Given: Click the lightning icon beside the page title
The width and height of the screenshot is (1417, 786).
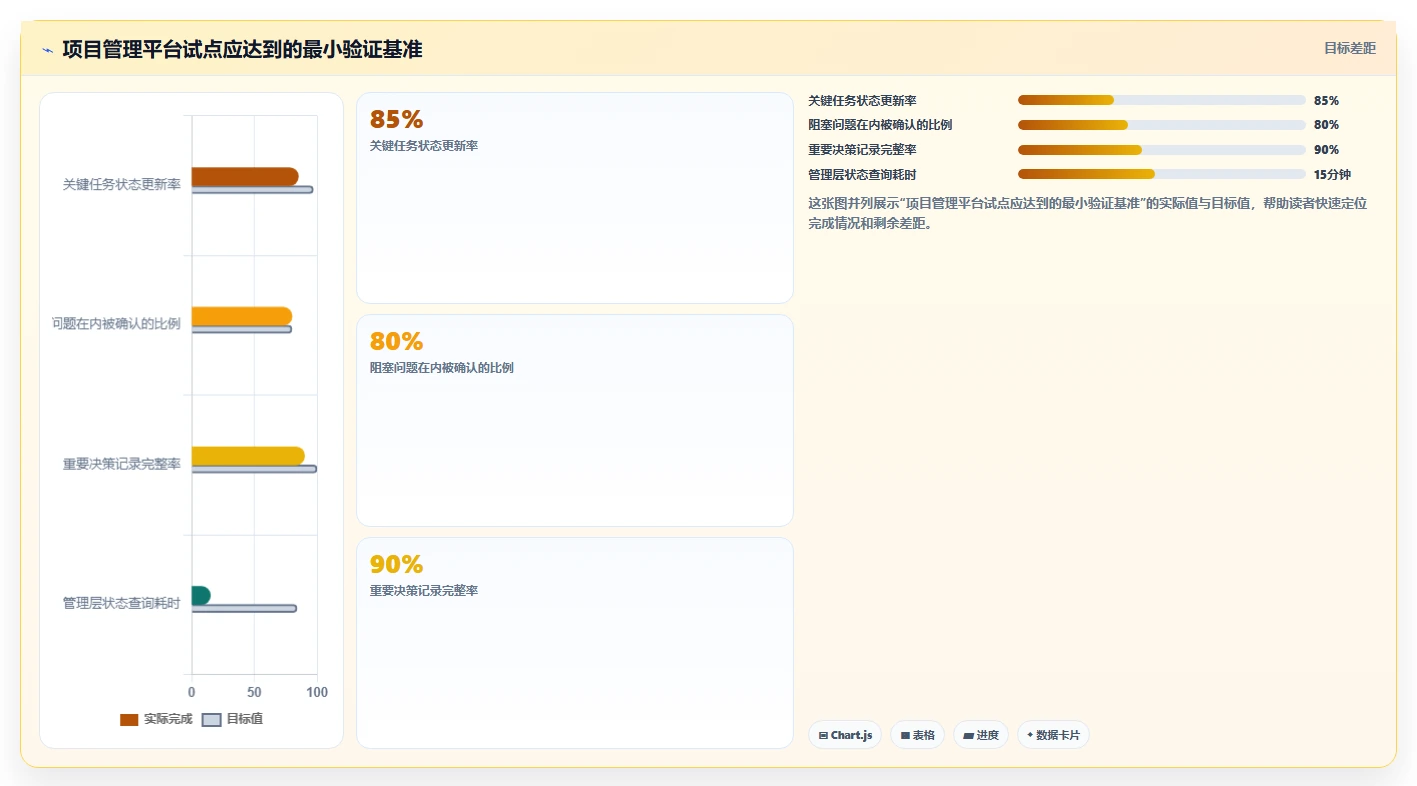Looking at the screenshot, I should tap(47, 50).
